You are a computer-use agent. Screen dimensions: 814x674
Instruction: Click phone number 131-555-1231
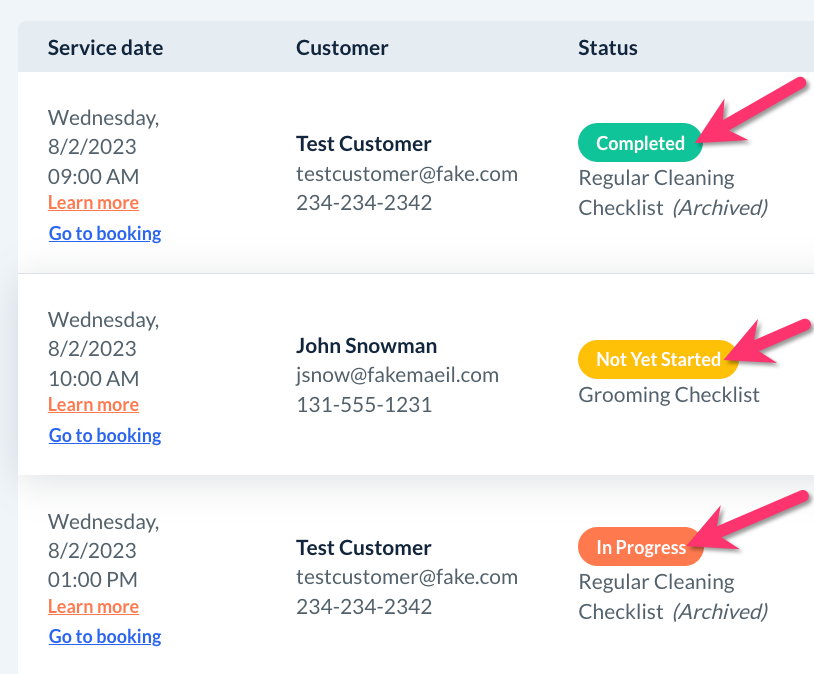[364, 406]
